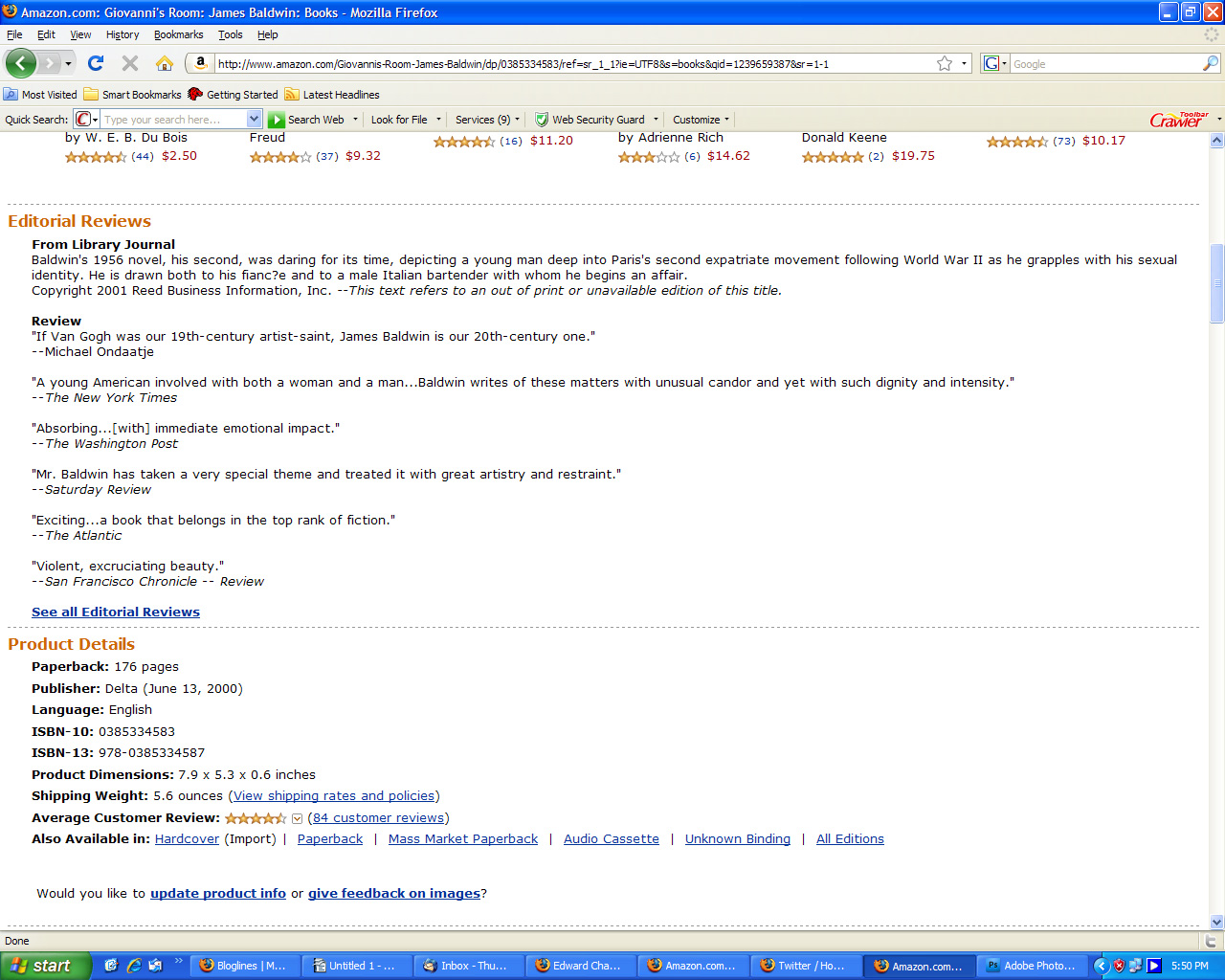Viewport: 1225px width, 980px height.
Task: Bookmark this page with the star
Action: click(945, 63)
